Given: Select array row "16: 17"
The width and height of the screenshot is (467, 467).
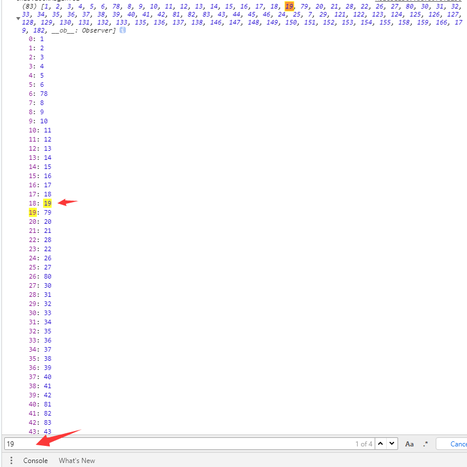Looking at the screenshot, I should [40, 185].
